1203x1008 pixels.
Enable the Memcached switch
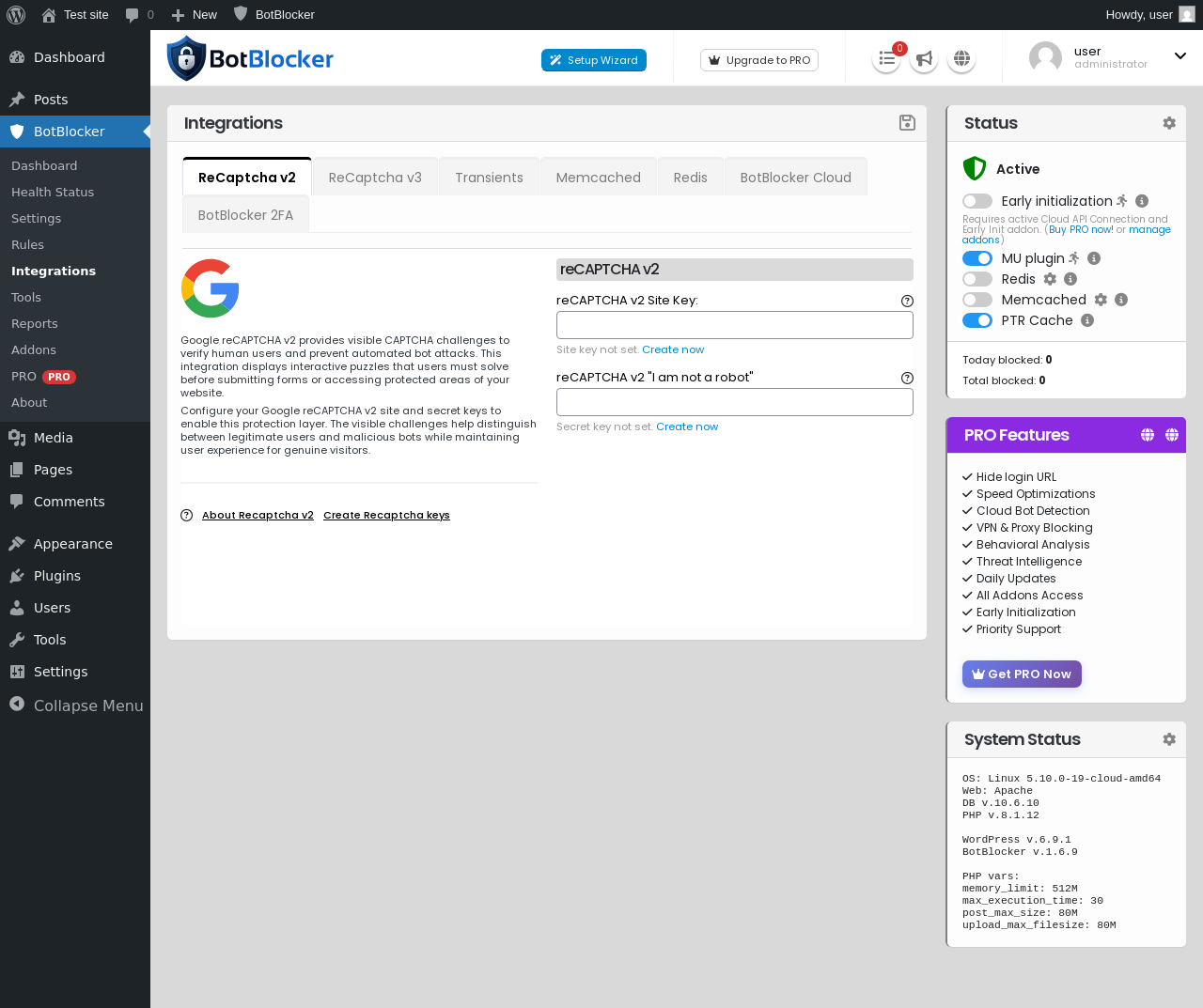[977, 300]
